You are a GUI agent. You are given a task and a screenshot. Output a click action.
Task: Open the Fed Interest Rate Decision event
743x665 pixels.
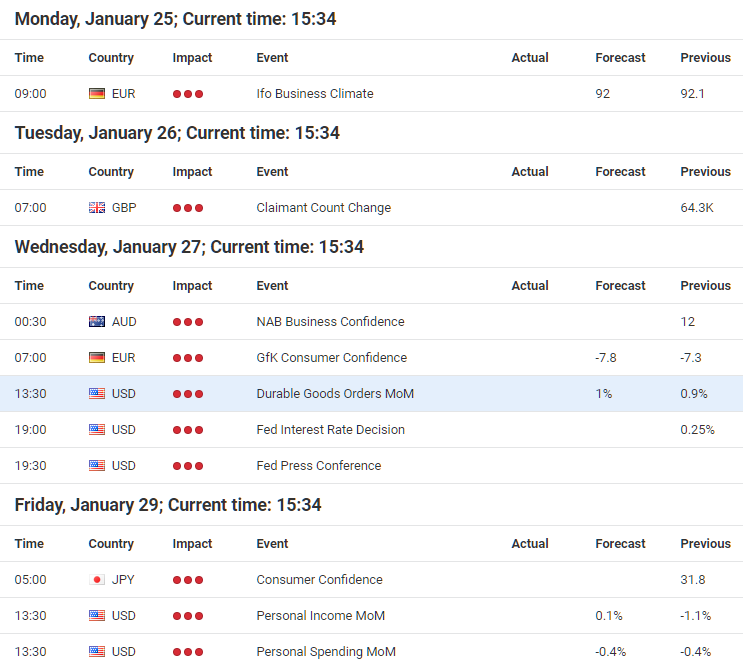(x=330, y=429)
